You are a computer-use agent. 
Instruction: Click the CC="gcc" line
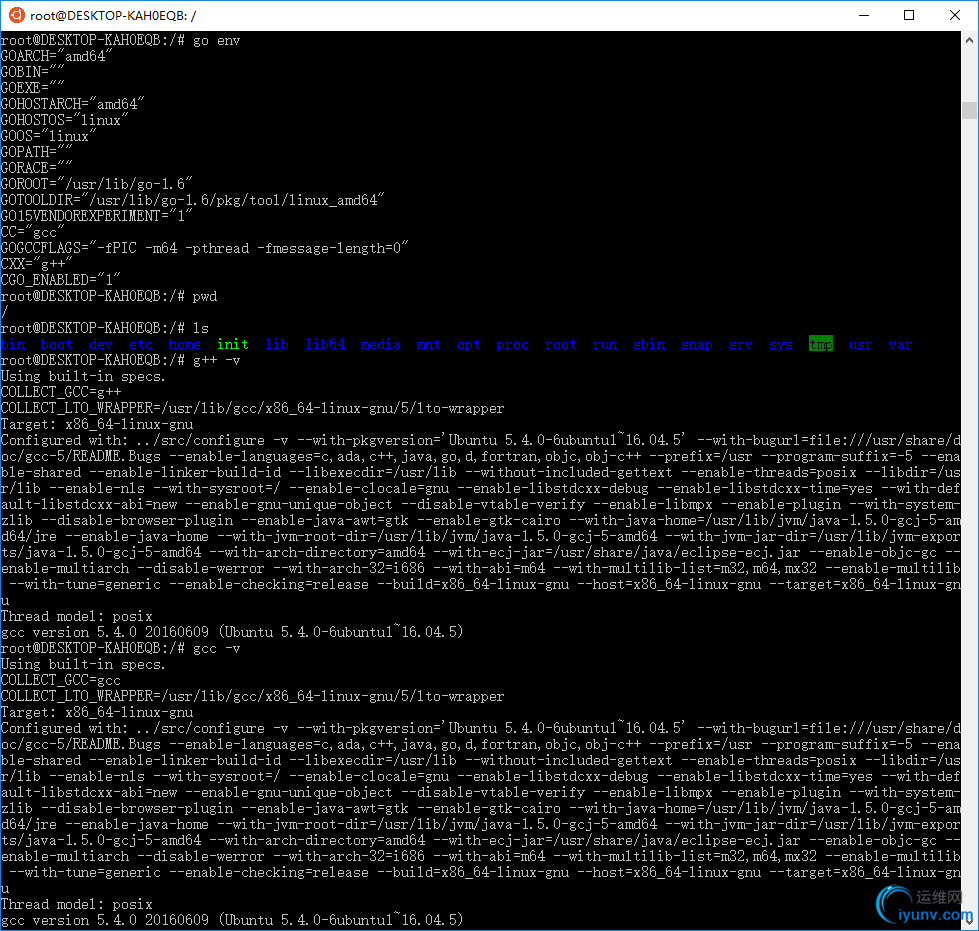[x=32, y=232]
